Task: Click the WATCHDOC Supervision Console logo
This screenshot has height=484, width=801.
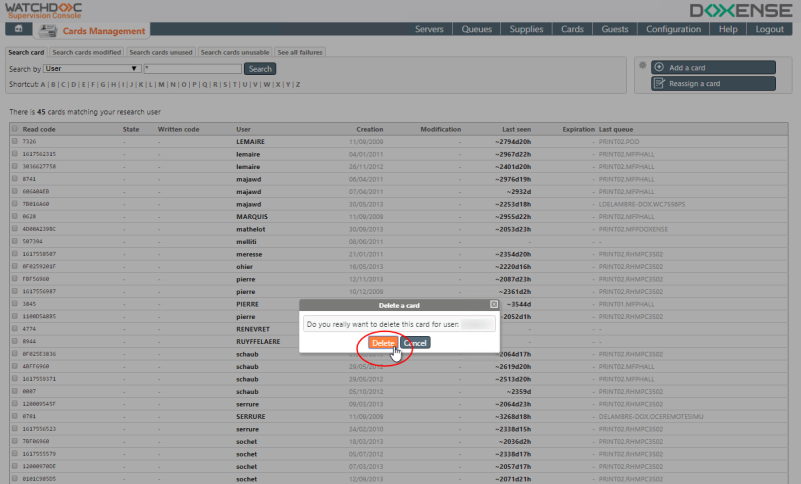Action: pyautogui.click(x=42, y=12)
